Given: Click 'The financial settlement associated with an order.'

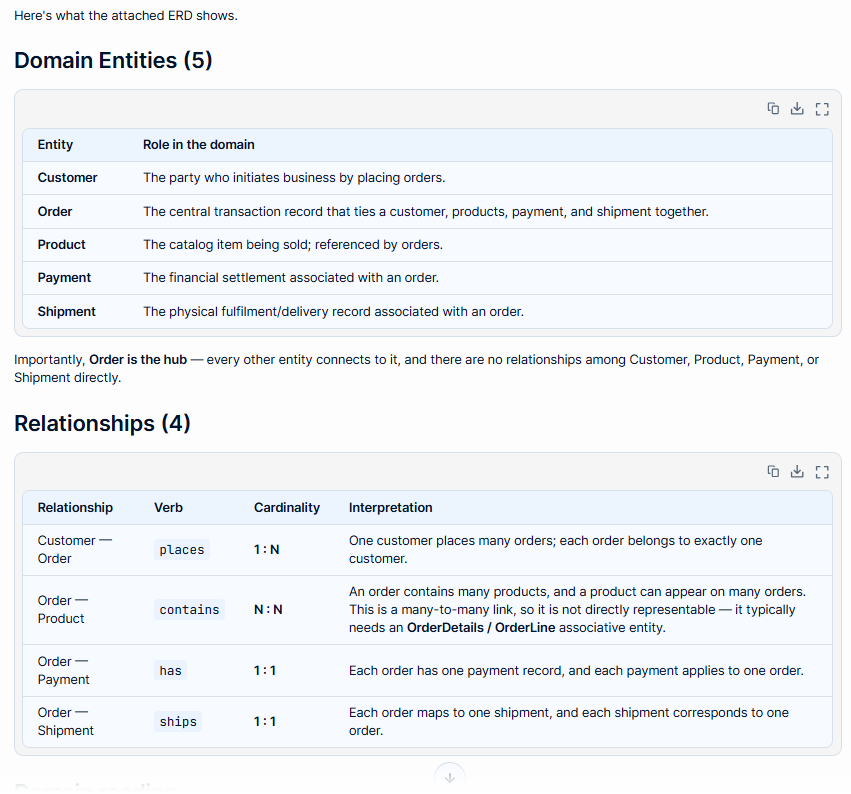Looking at the screenshot, I should coord(291,278).
